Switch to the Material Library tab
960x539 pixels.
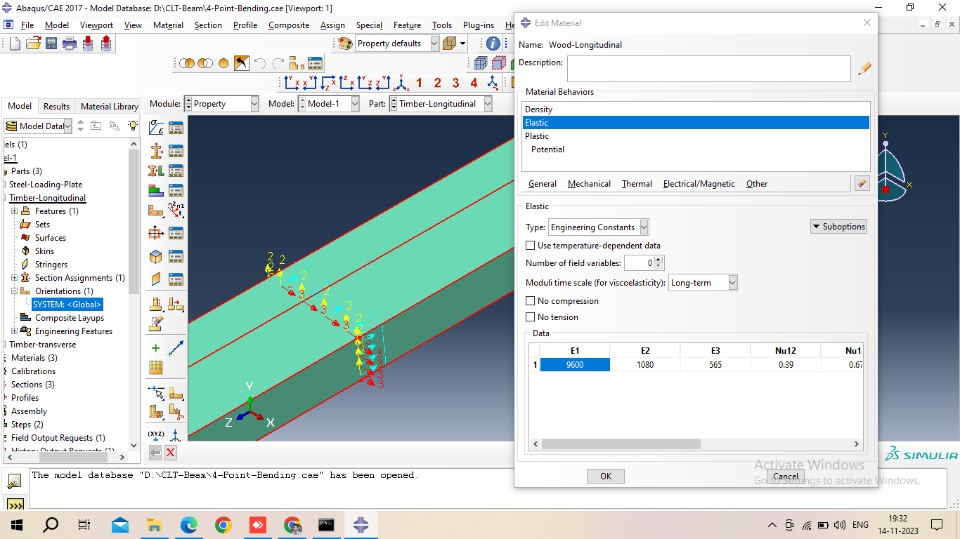pyautogui.click(x=109, y=106)
